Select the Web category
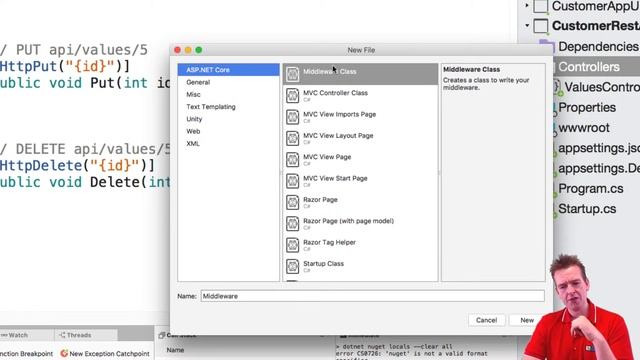The height and width of the screenshot is (360, 640). tap(193, 131)
